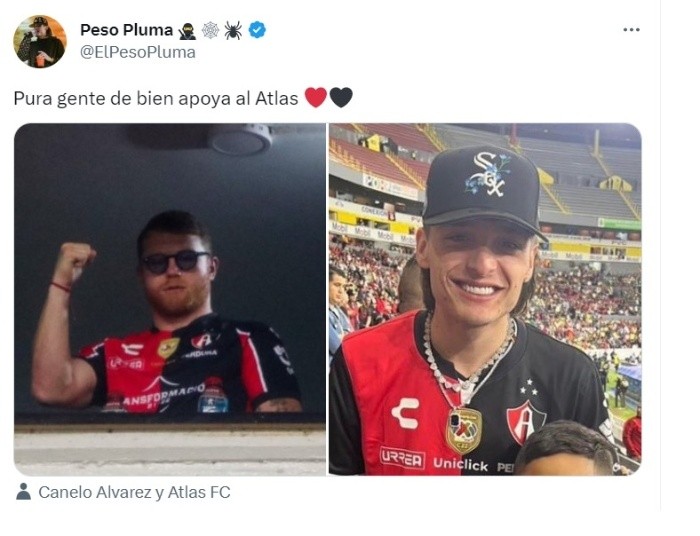Image resolution: width=700 pixels, height=536 pixels.
Task: Click the black spider emoji icon
Action: point(233,30)
